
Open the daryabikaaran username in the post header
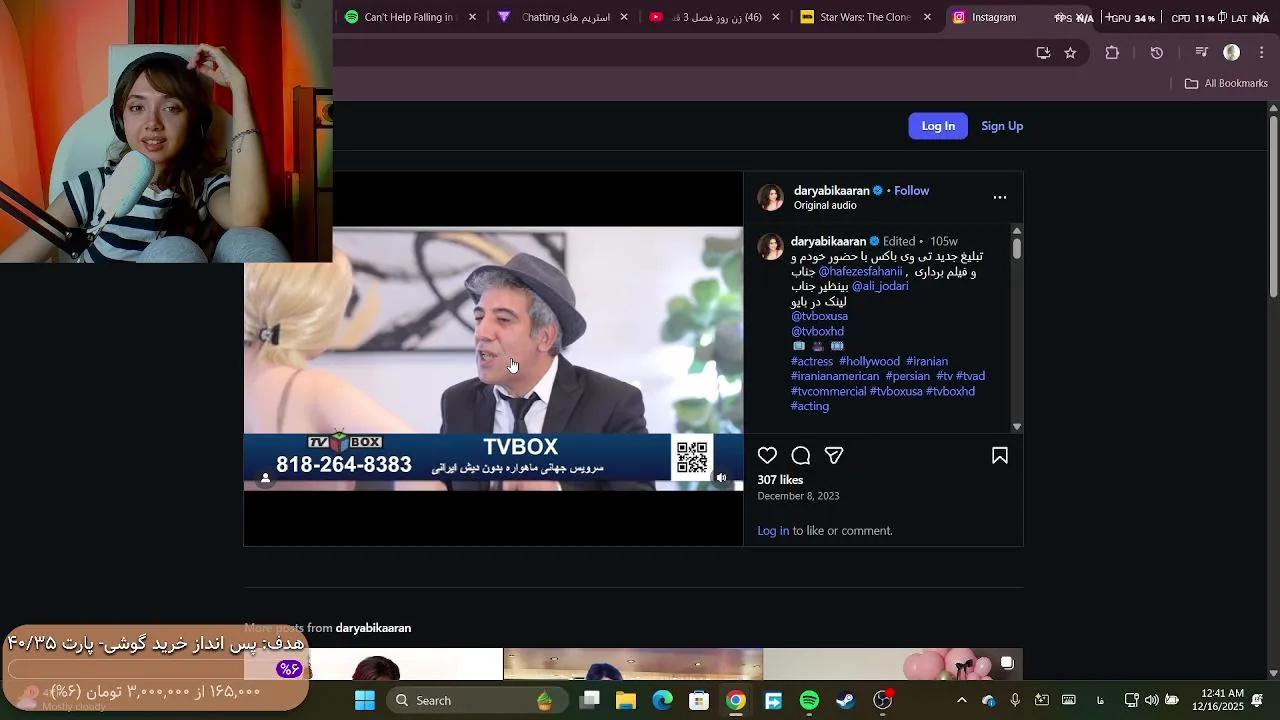click(x=832, y=191)
